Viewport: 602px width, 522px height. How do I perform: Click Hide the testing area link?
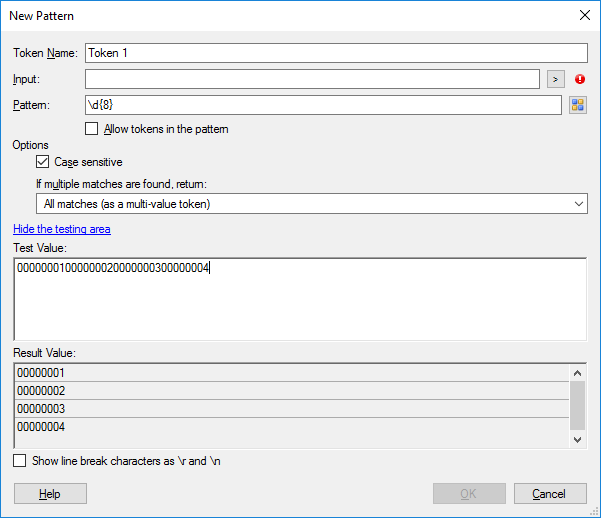tap(62, 229)
